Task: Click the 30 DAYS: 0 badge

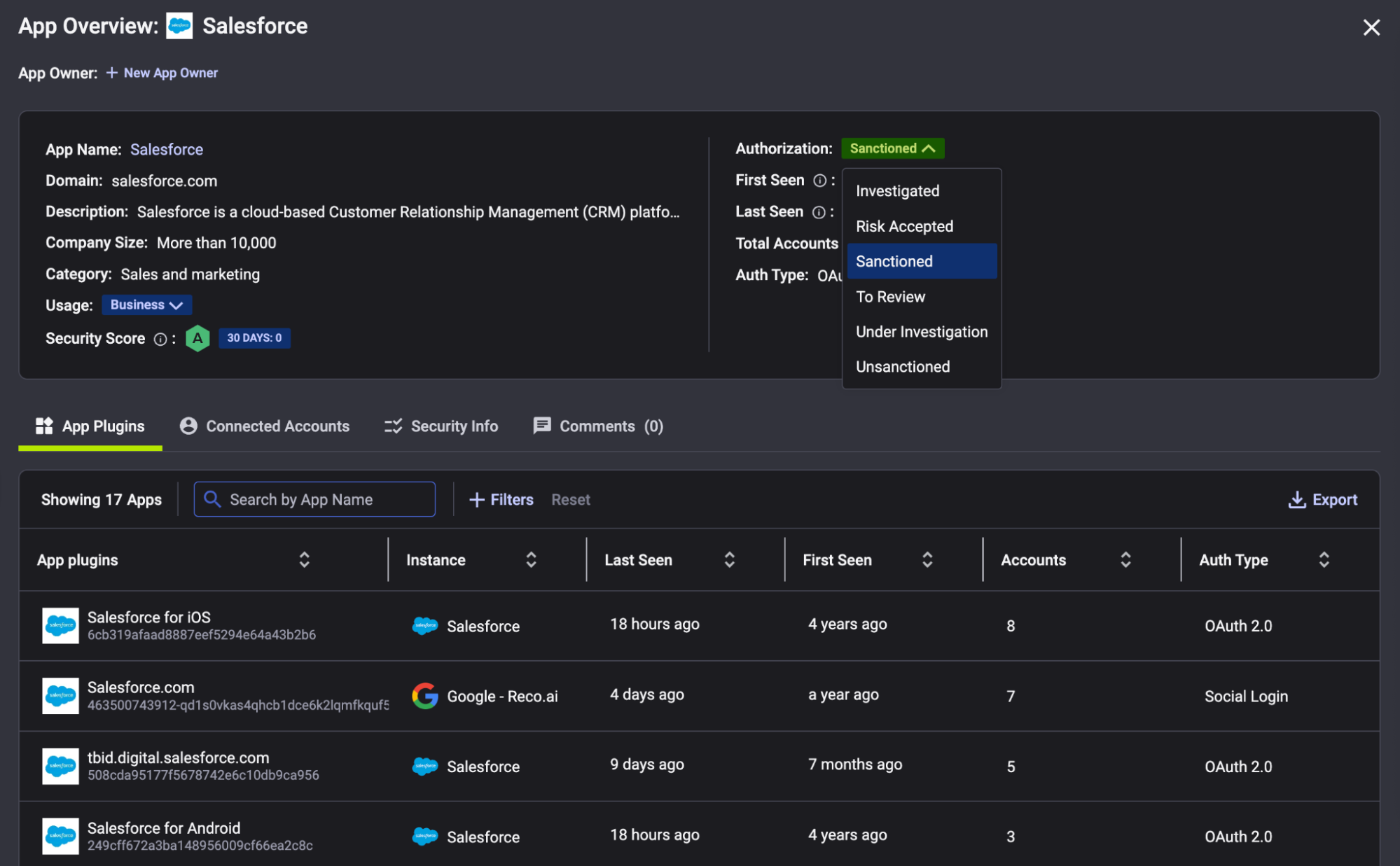Action: click(x=254, y=338)
